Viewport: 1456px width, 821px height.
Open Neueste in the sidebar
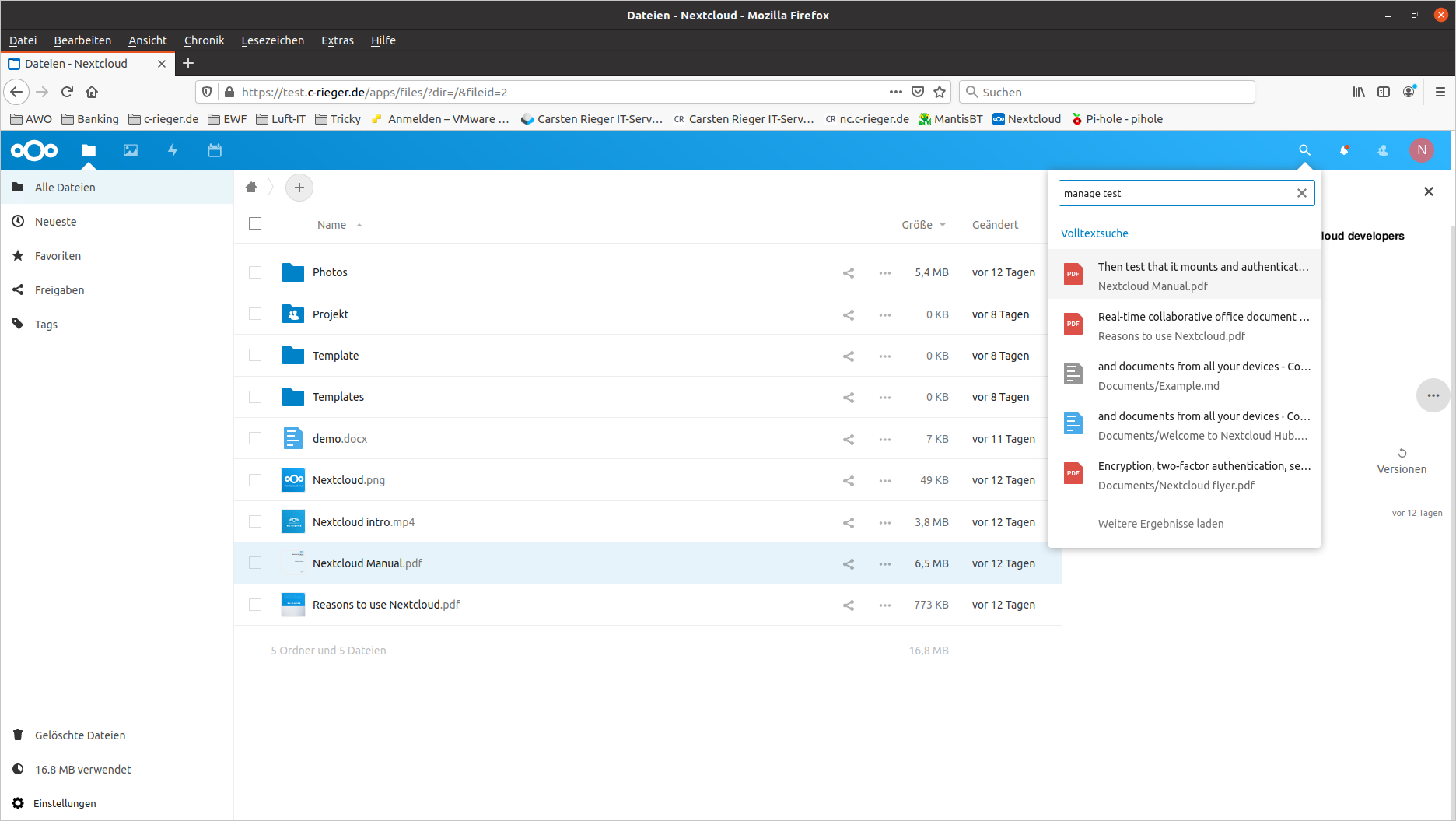(117, 222)
